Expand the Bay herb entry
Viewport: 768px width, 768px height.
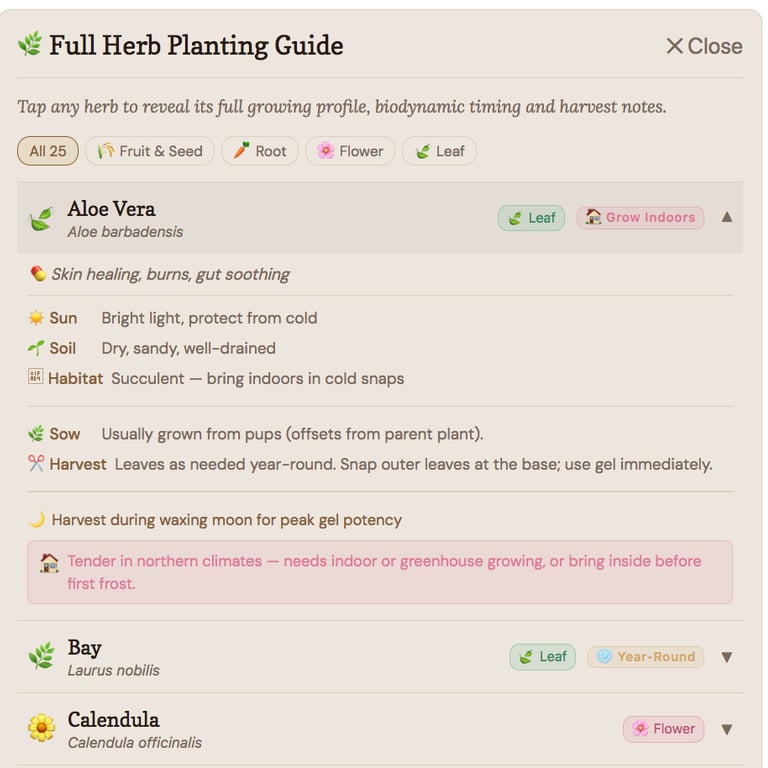(x=727, y=657)
